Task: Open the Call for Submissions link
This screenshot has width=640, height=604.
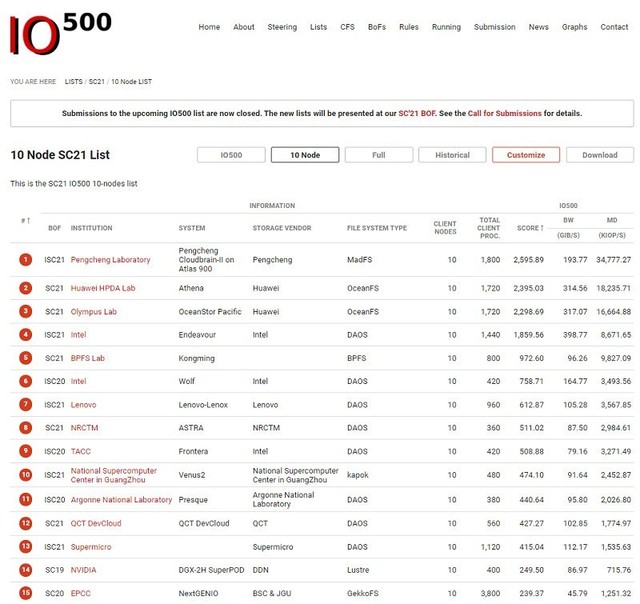Action: (504, 113)
